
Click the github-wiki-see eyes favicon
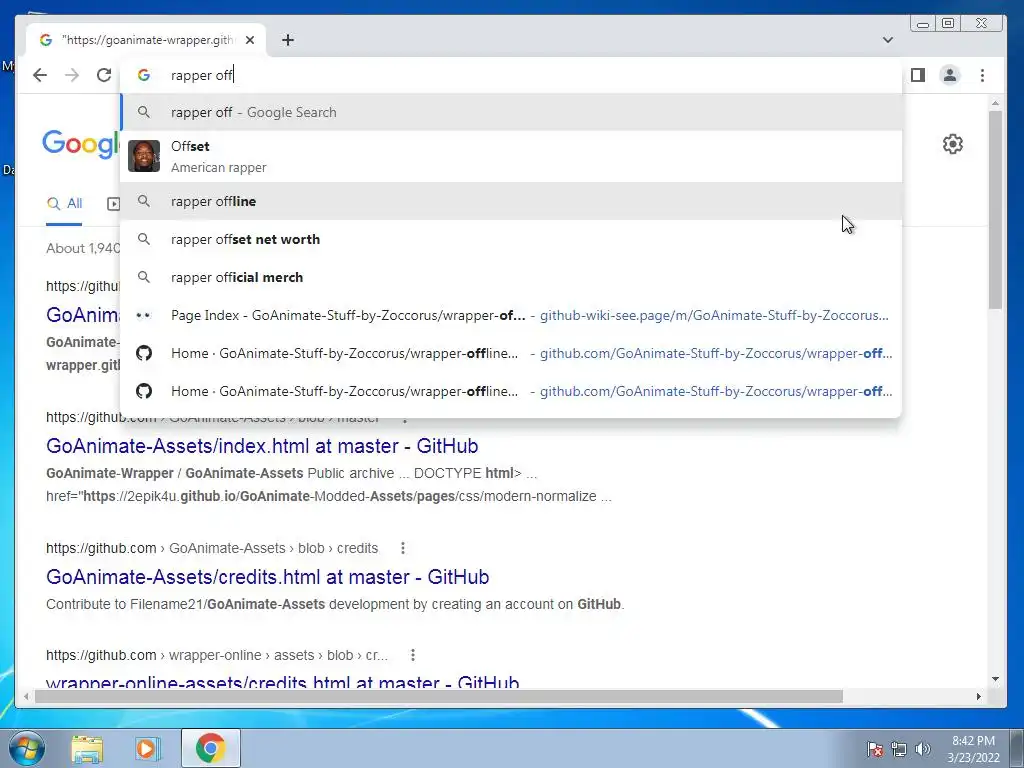144,315
